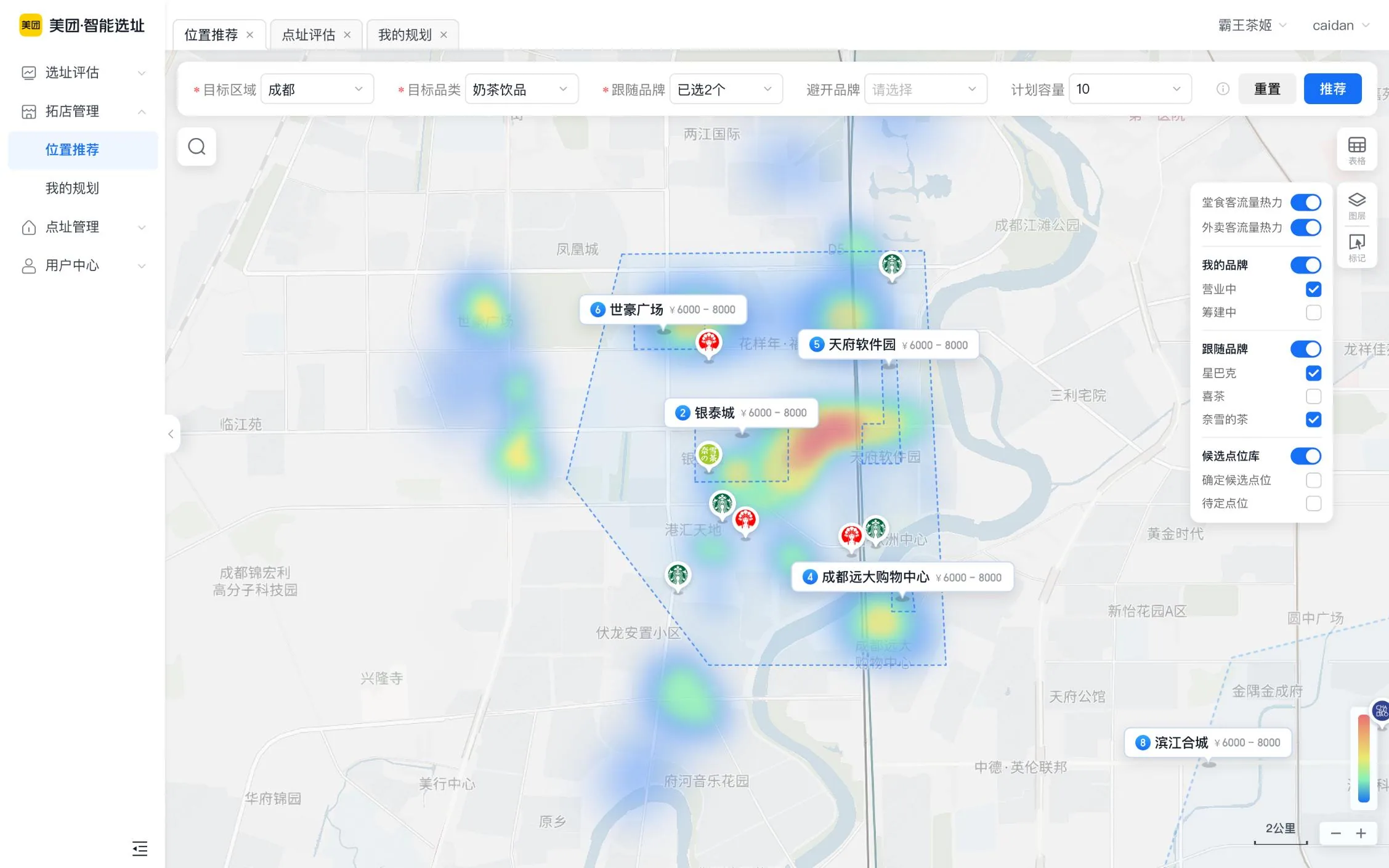
Task: Expand the 点址管理 sidebar menu
Action: click(x=84, y=227)
